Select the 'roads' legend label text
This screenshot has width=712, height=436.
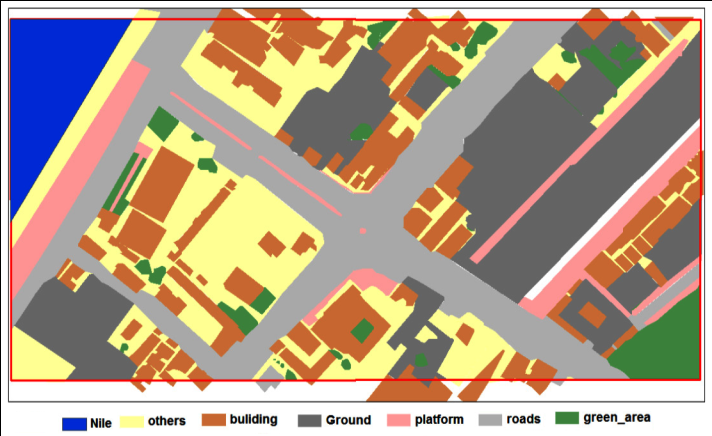[x=525, y=420]
